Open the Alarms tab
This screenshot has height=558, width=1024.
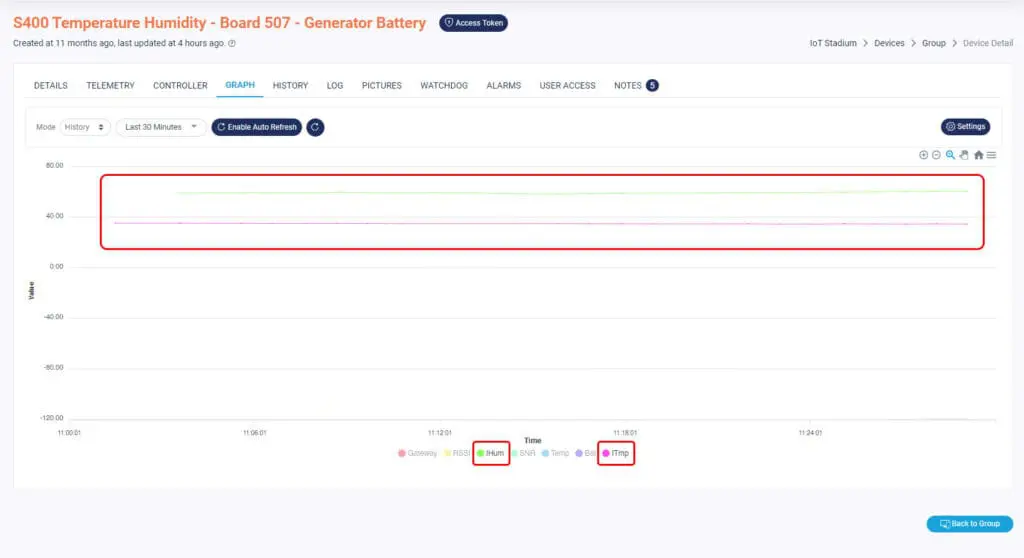click(503, 86)
